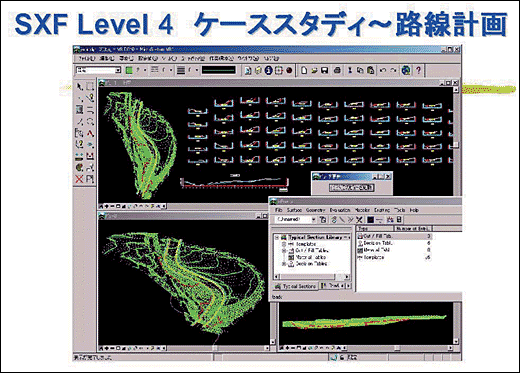This screenshot has height=373, width=520.
Task: Expand the Templates tree node
Action: coord(284,244)
